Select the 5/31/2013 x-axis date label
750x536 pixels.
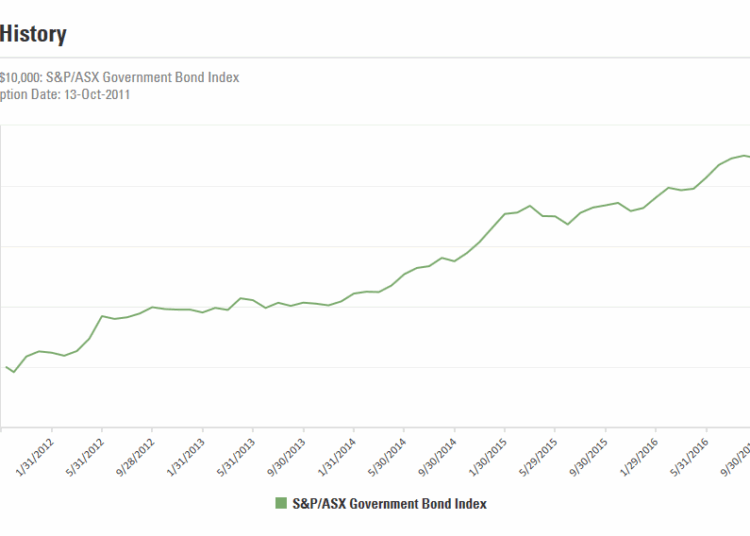click(x=238, y=453)
